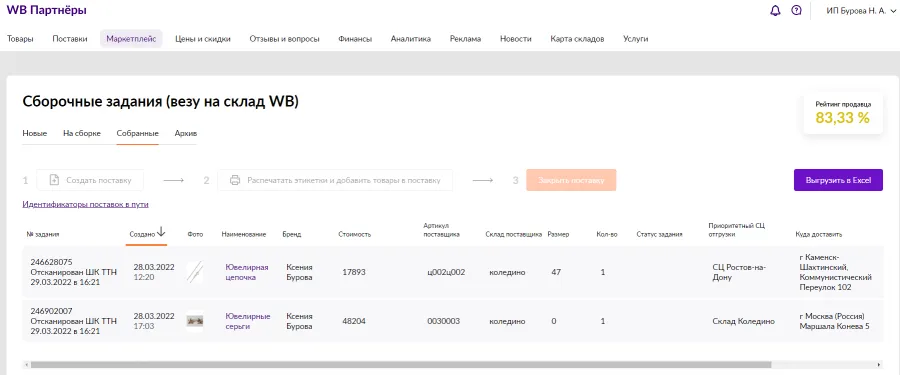Select the Маркетплейс menu item

(x=131, y=39)
